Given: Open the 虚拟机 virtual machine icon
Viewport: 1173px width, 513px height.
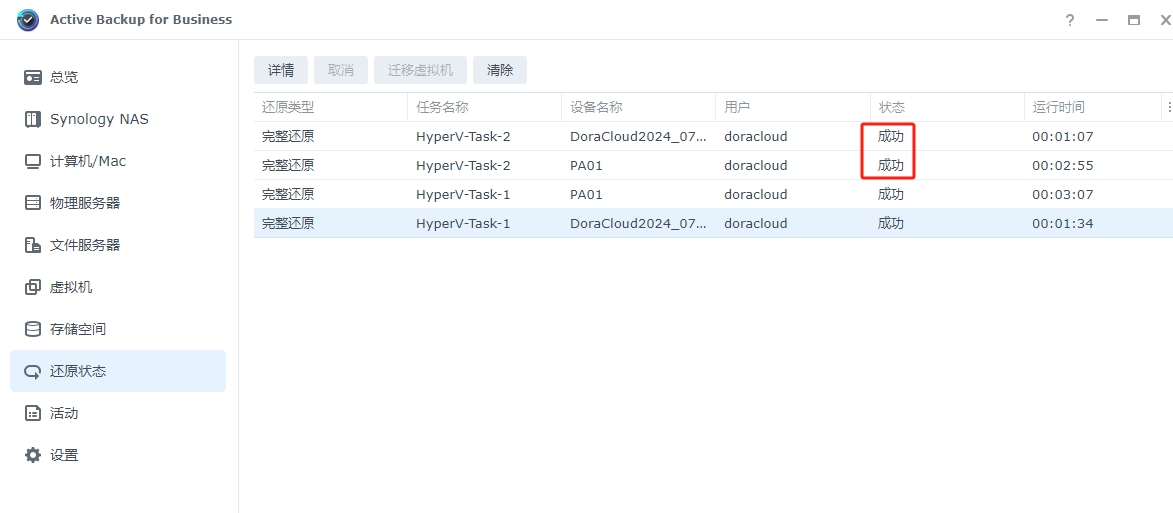Looking at the screenshot, I should pos(33,287).
